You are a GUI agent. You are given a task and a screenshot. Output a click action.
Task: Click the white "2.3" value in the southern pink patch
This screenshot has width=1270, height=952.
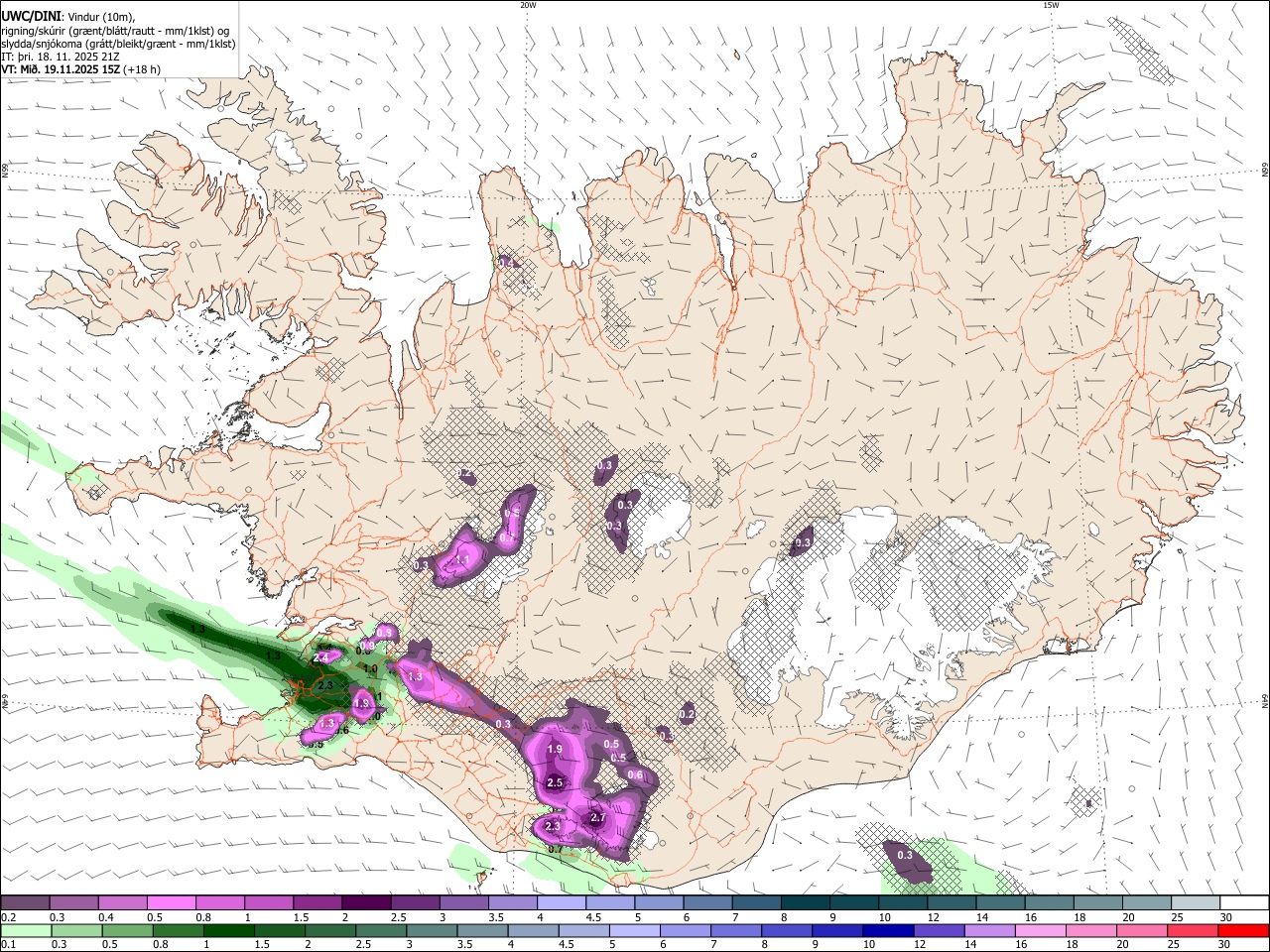pyautogui.click(x=553, y=826)
